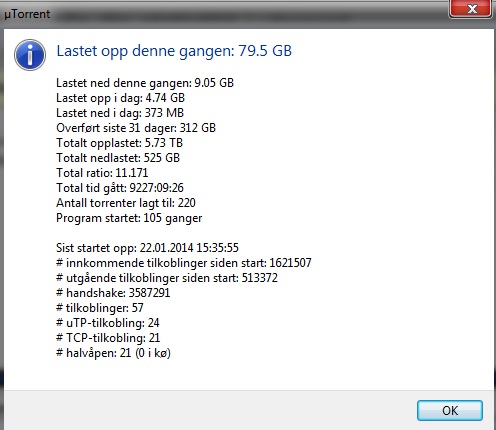Click 'Lastet ned denne gangen: 9.05 GB' line

tap(145, 83)
